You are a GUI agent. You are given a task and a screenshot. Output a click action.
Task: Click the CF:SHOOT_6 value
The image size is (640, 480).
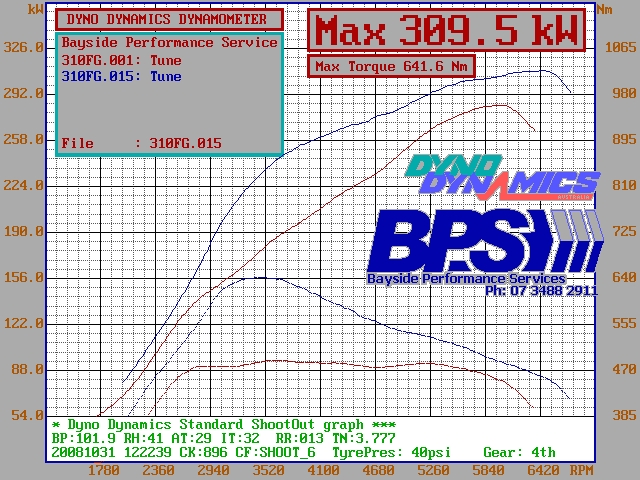pyautogui.click(x=276, y=452)
